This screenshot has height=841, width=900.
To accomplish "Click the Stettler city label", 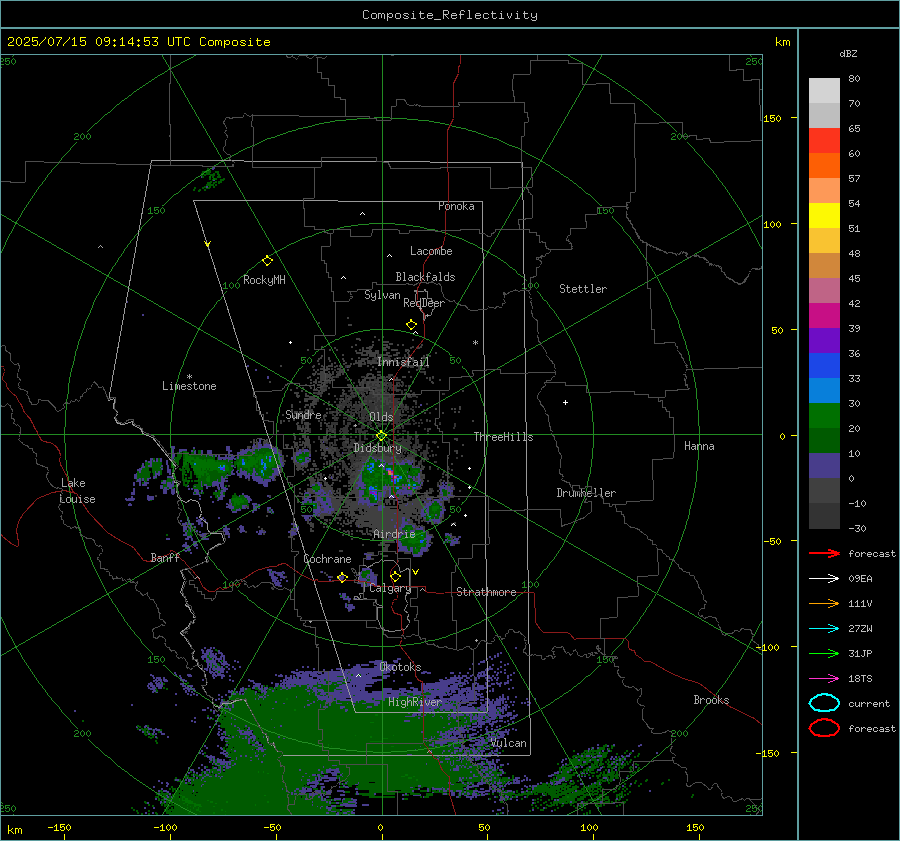I will 583,289.
